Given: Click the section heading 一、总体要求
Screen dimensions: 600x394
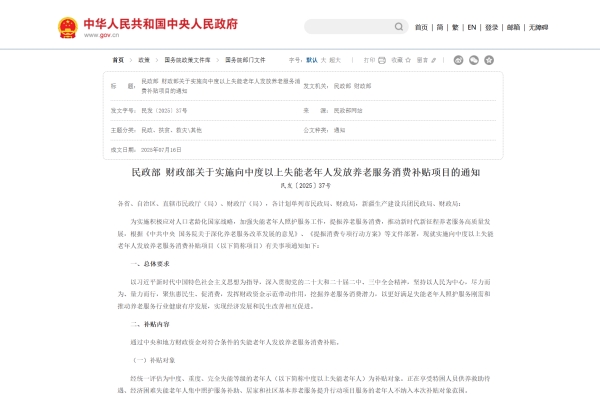Looking at the screenshot, I should pos(150,264).
